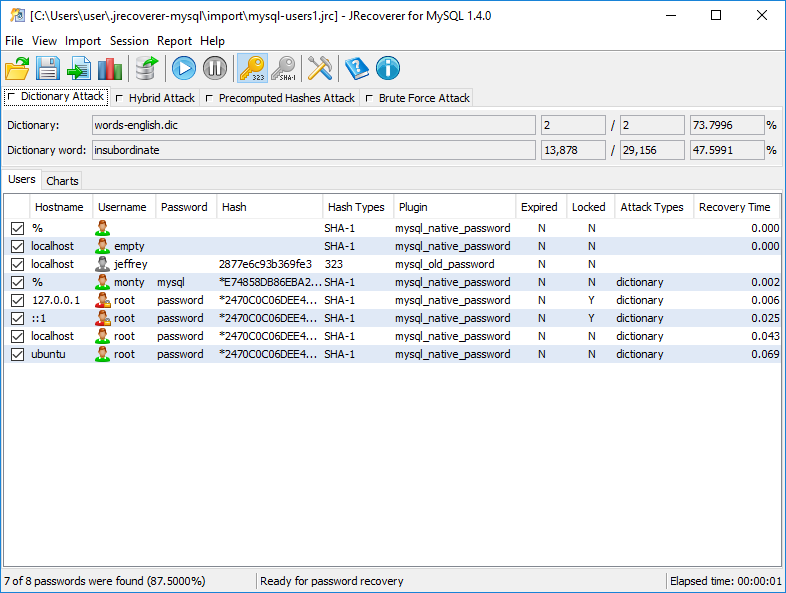The image size is (786, 593).
Task: Select the mysql_old_password plugin cell
Action: coord(445,264)
